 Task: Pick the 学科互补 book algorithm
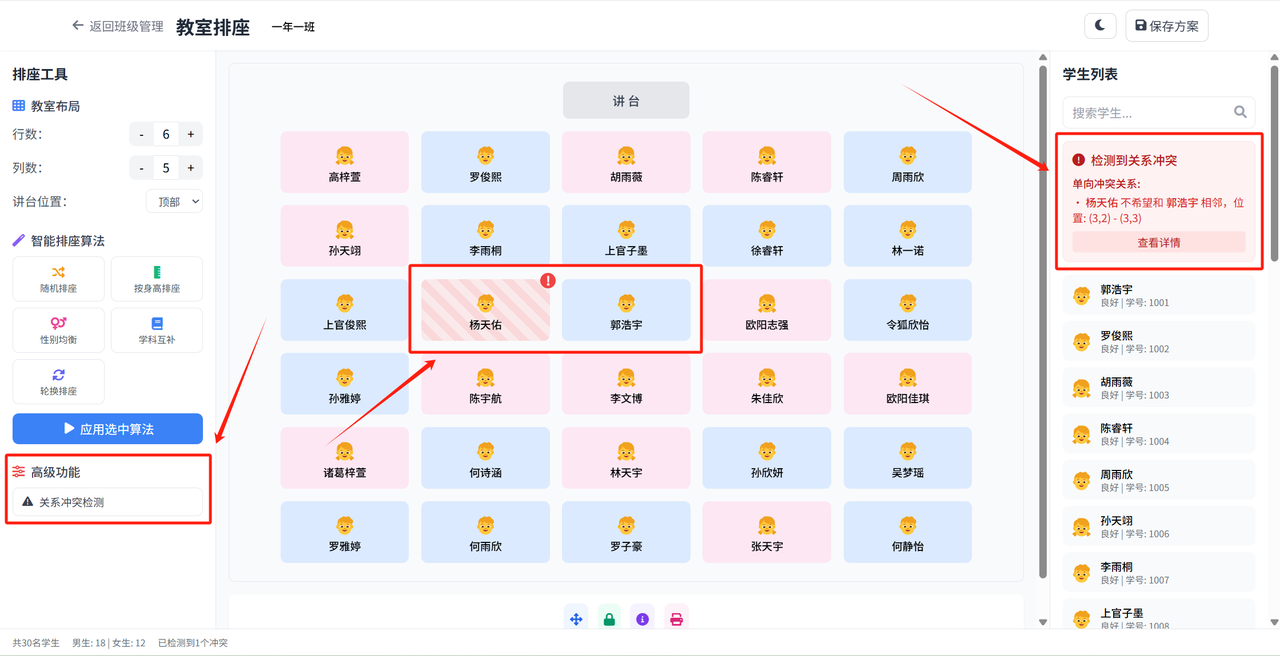(157, 330)
